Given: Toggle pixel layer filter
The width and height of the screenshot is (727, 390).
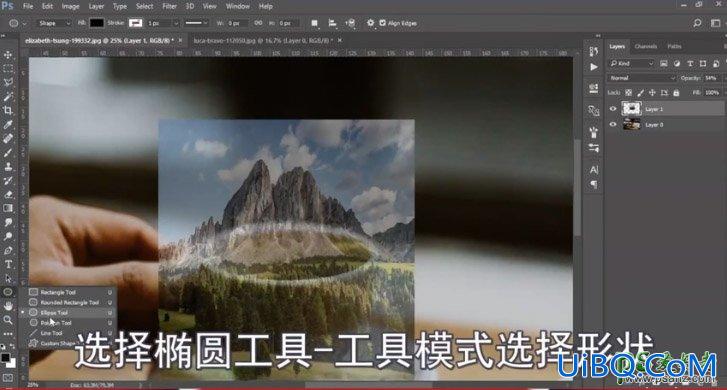Looking at the screenshot, I should coord(664,63).
